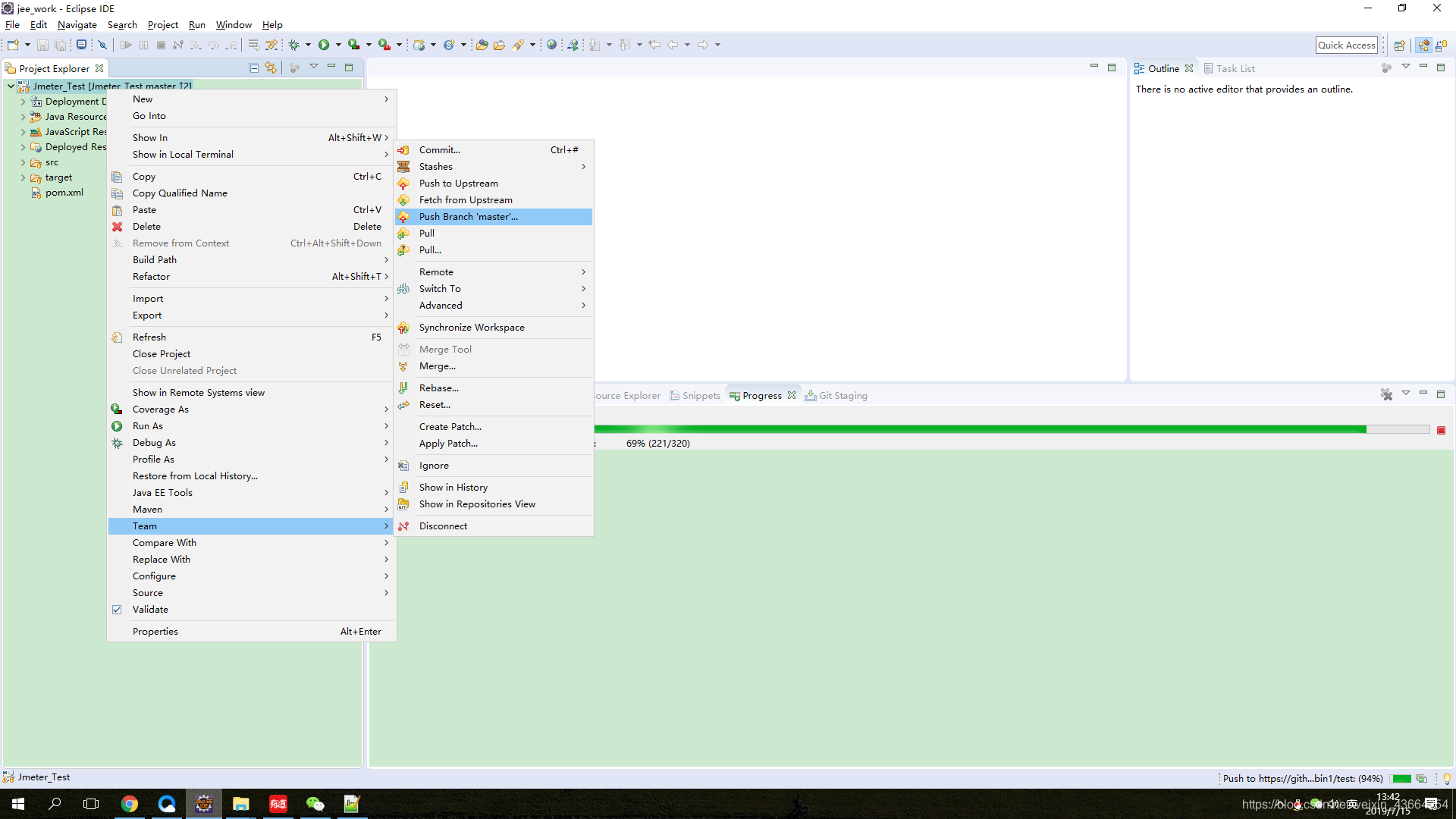Viewport: 1456px width, 819px height.
Task: Click the status bar push progress indicator
Action: click(1401, 779)
